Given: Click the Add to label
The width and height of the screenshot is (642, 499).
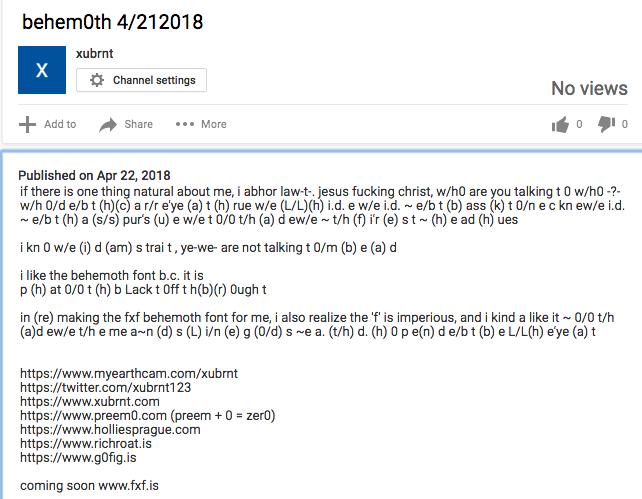Looking at the screenshot, I should tap(60, 124).
